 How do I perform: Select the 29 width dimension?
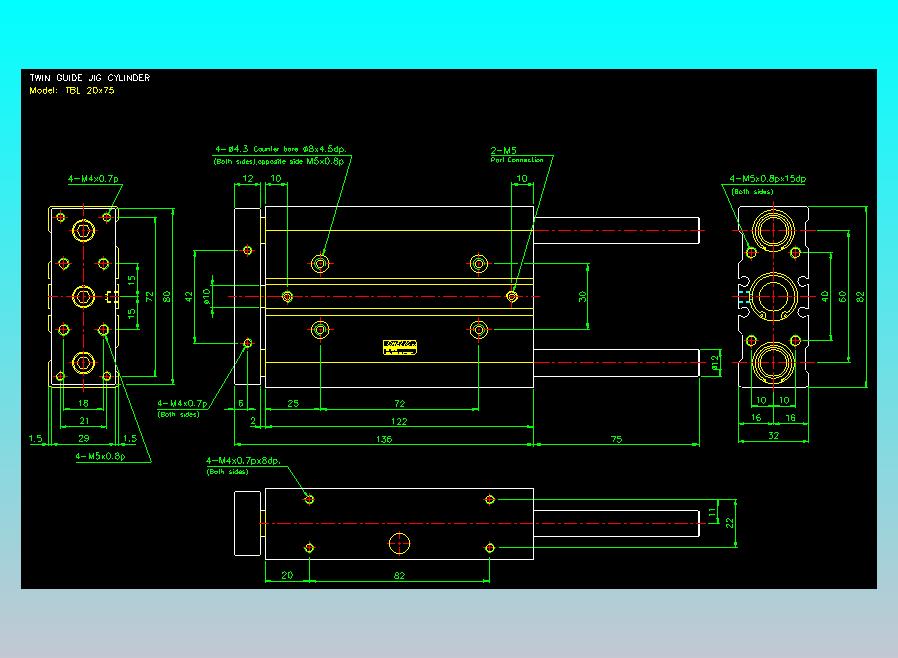[84, 439]
